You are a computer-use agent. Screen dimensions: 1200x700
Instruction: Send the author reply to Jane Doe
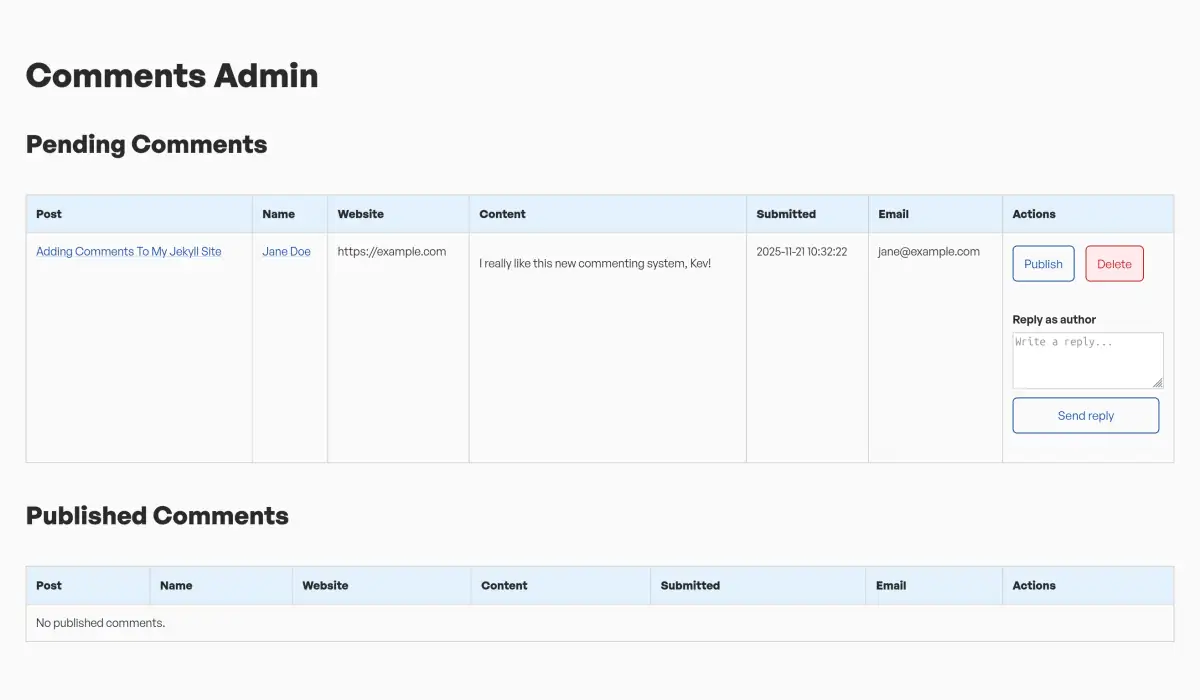tap(1086, 415)
